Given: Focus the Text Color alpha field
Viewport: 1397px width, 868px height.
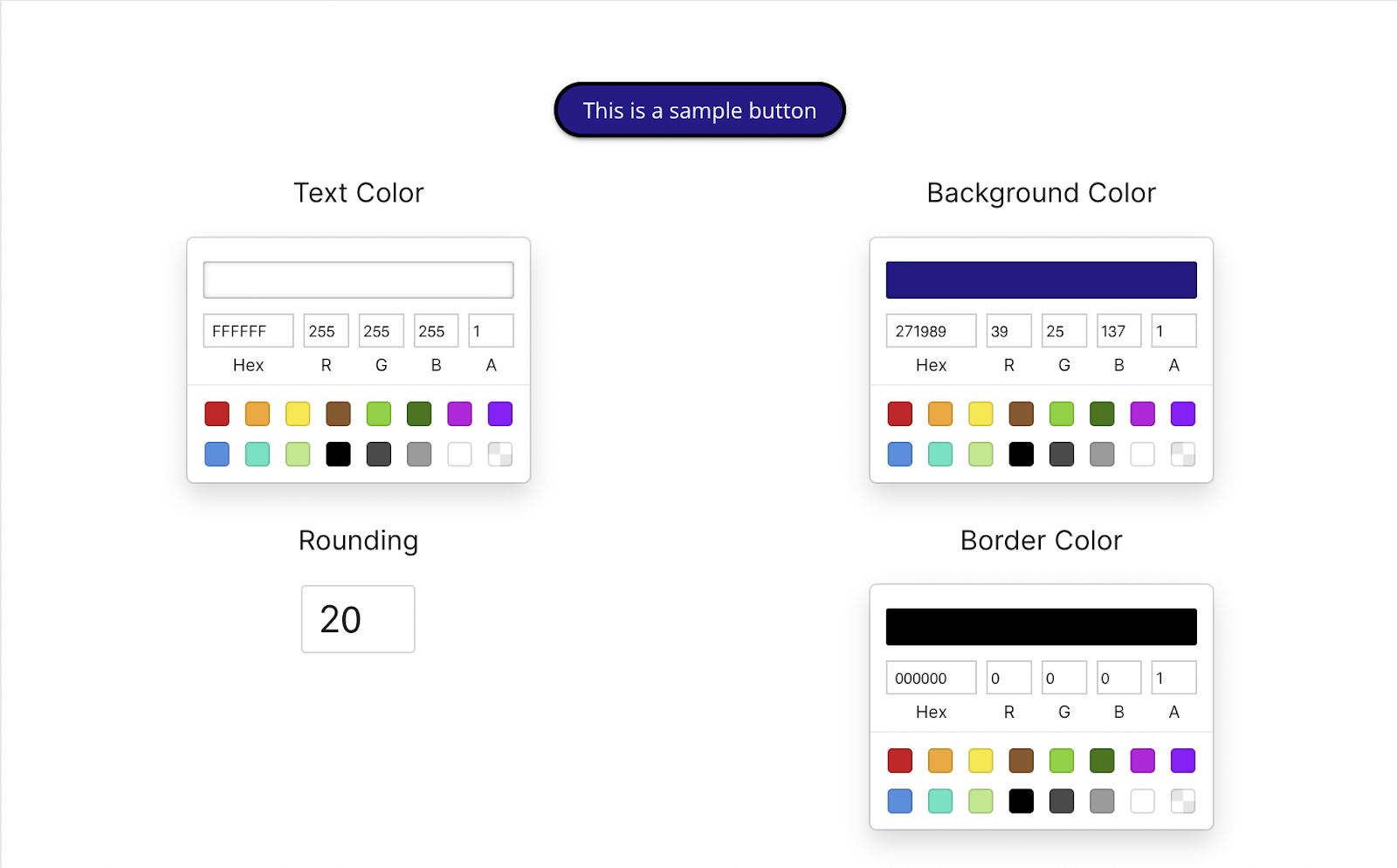Looking at the screenshot, I should (x=491, y=331).
